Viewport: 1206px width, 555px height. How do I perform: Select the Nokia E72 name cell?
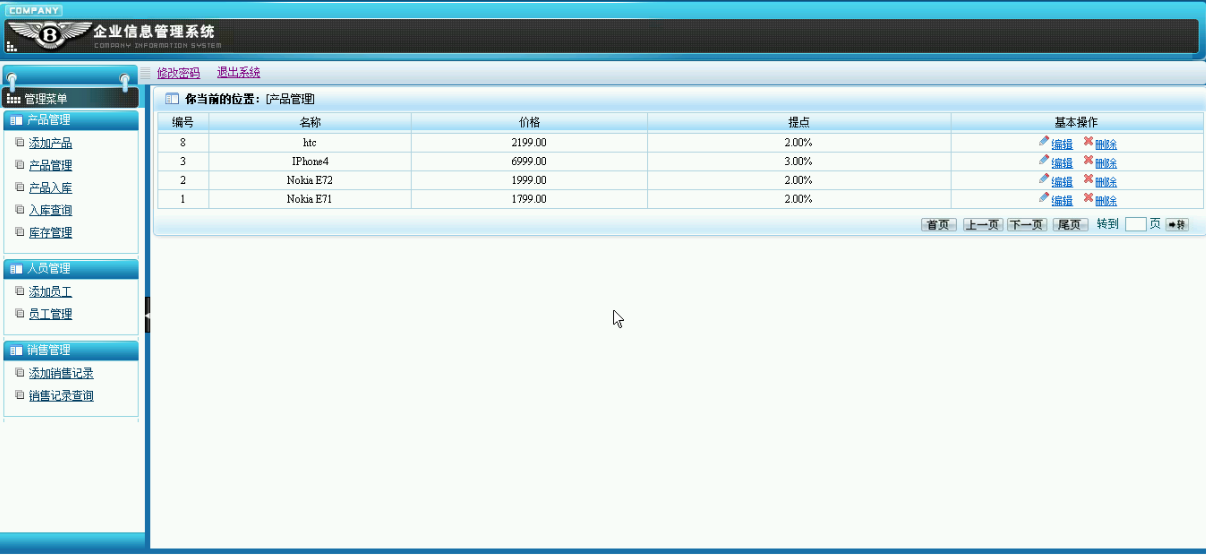pyautogui.click(x=310, y=180)
